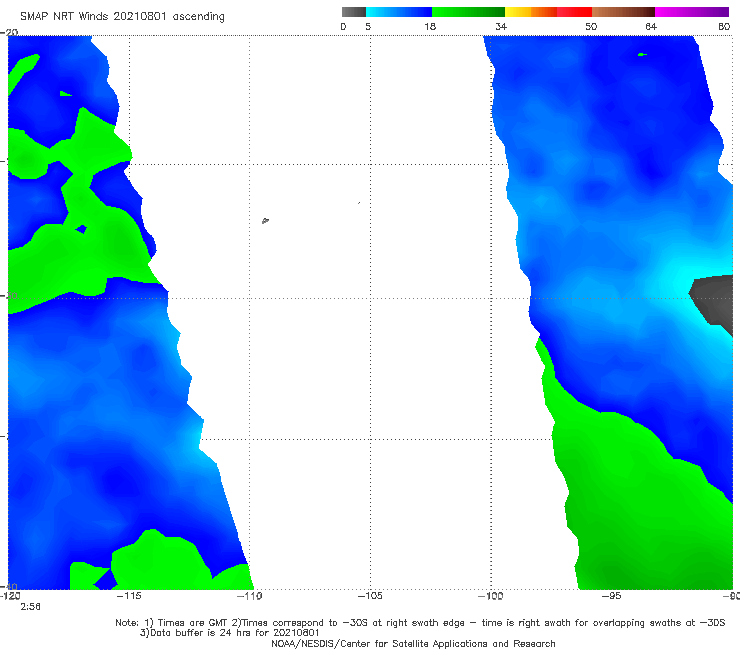Click the magenta-purple segment of the color bar
740x650 pixels.
692,12
